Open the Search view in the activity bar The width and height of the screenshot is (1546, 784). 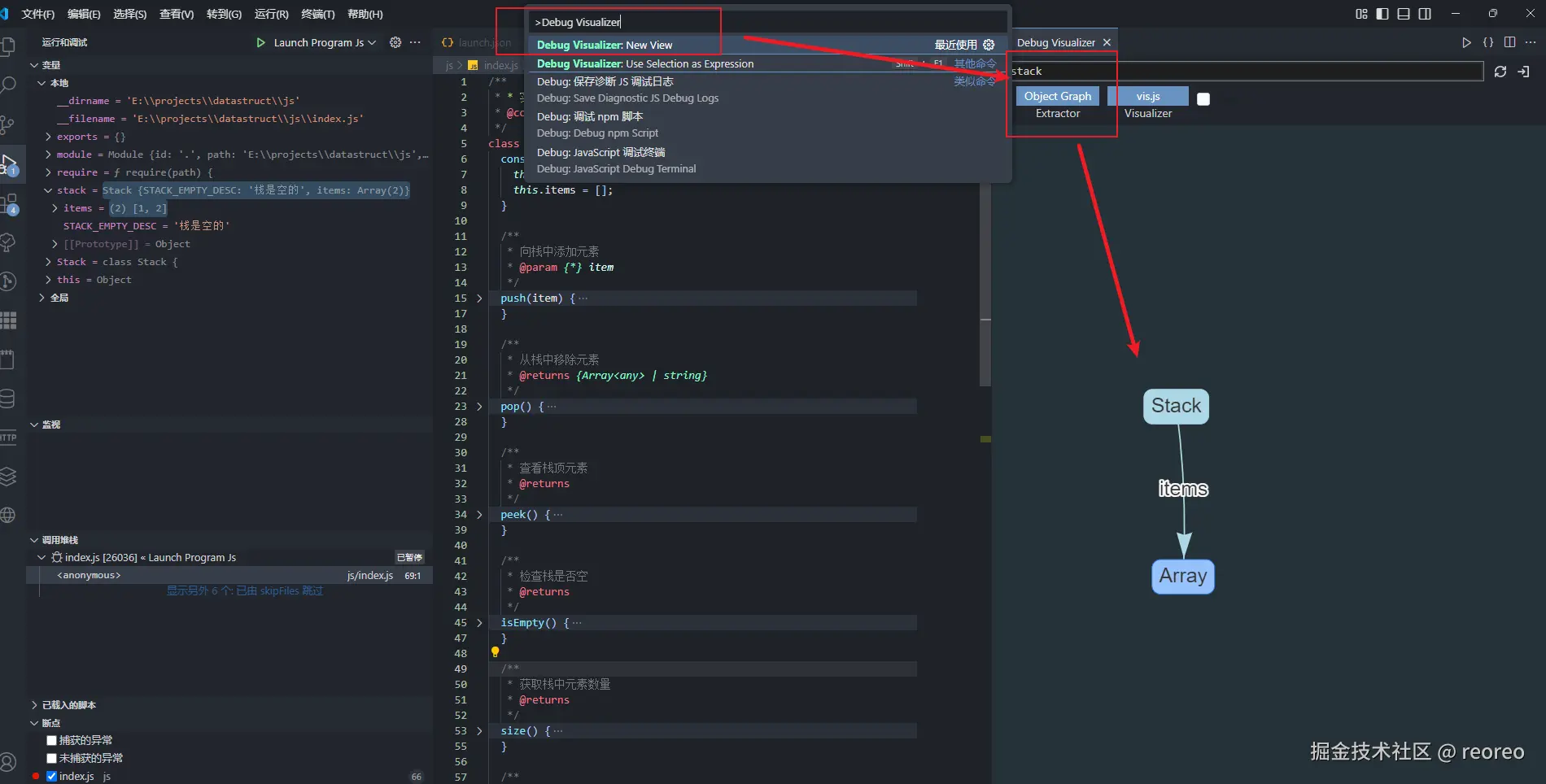click(8, 85)
